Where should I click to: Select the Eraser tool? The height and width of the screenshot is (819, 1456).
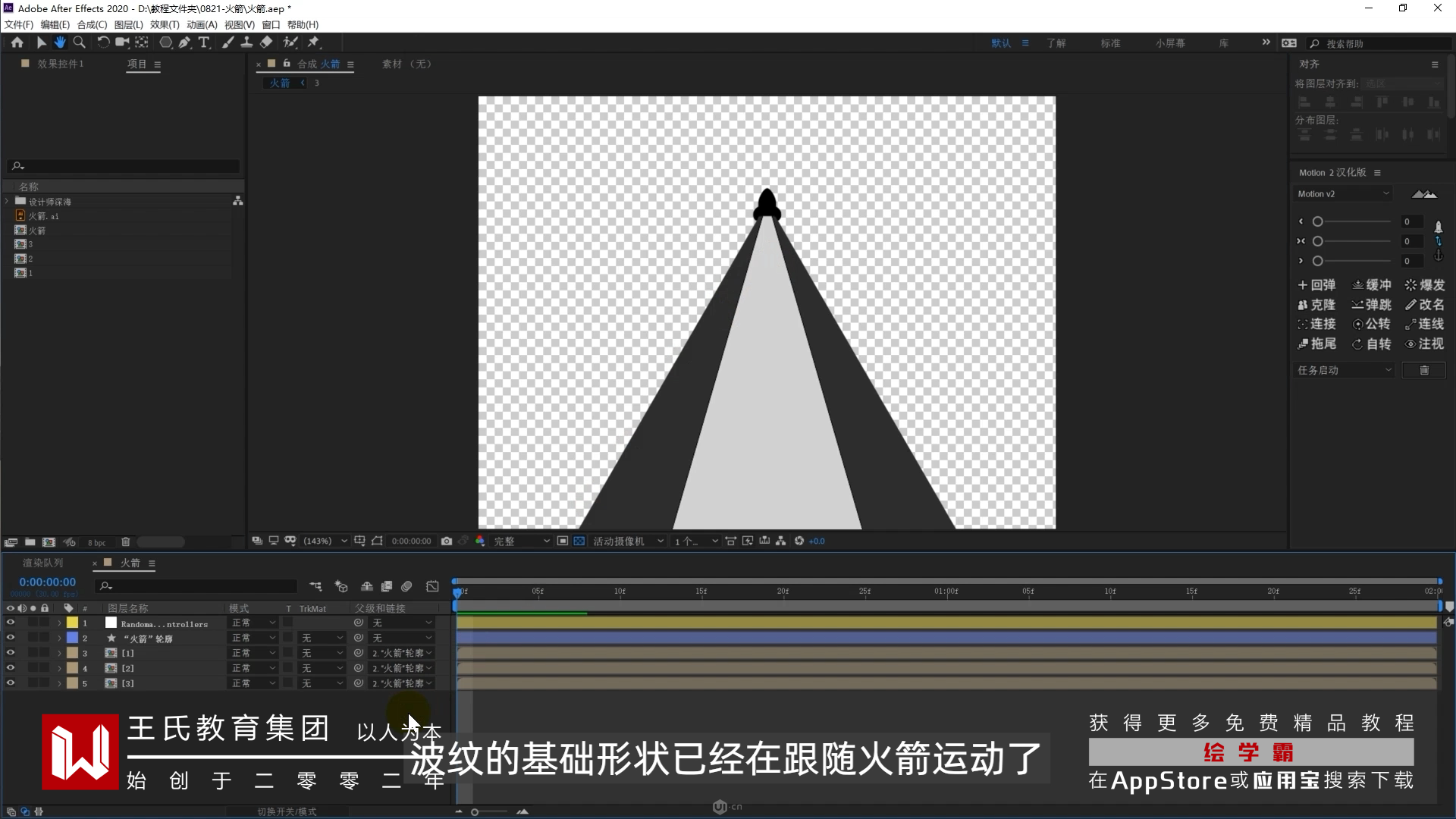pyautogui.click(x=266, y=42)
